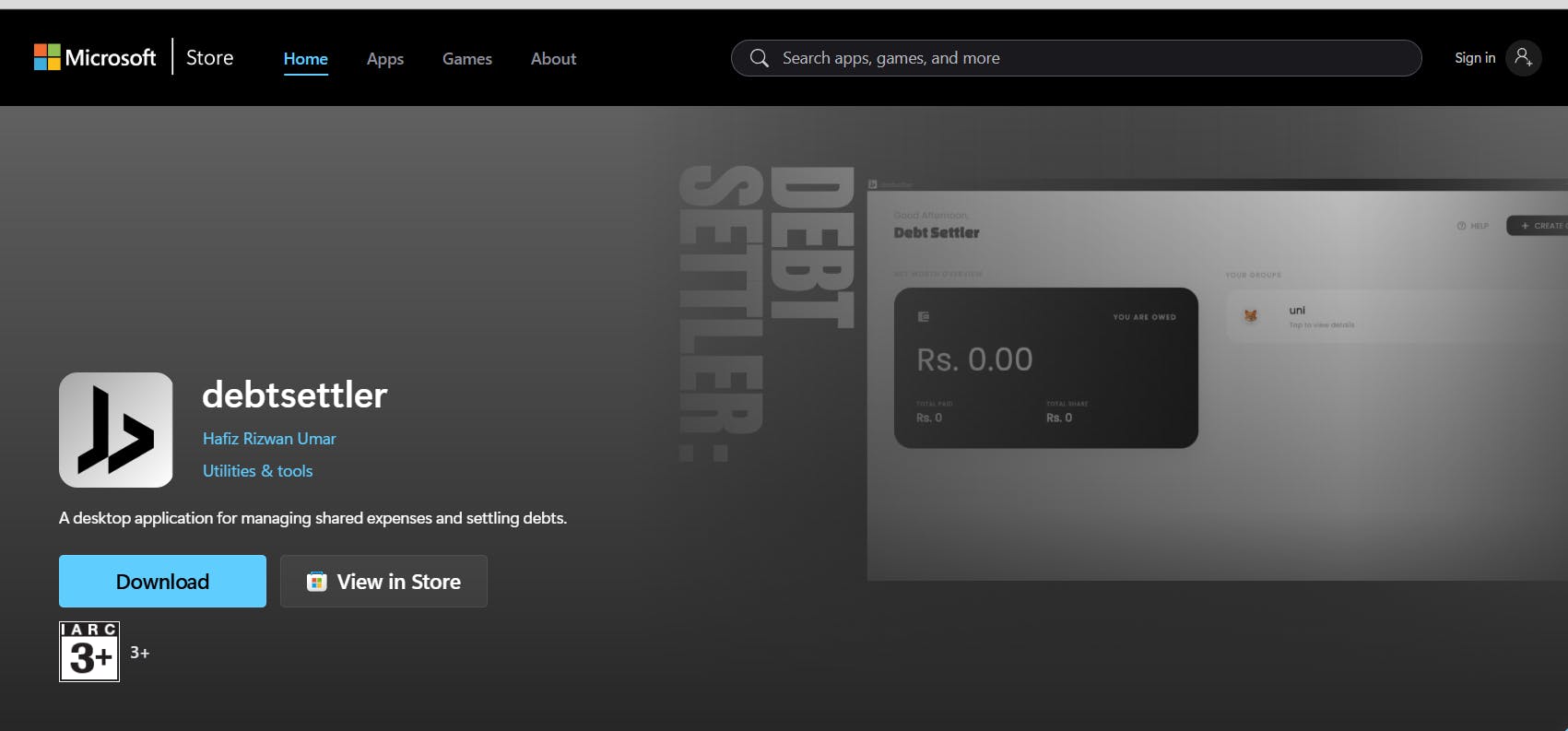
Task: Click the search magnifier icon
Action: point(759,58)
